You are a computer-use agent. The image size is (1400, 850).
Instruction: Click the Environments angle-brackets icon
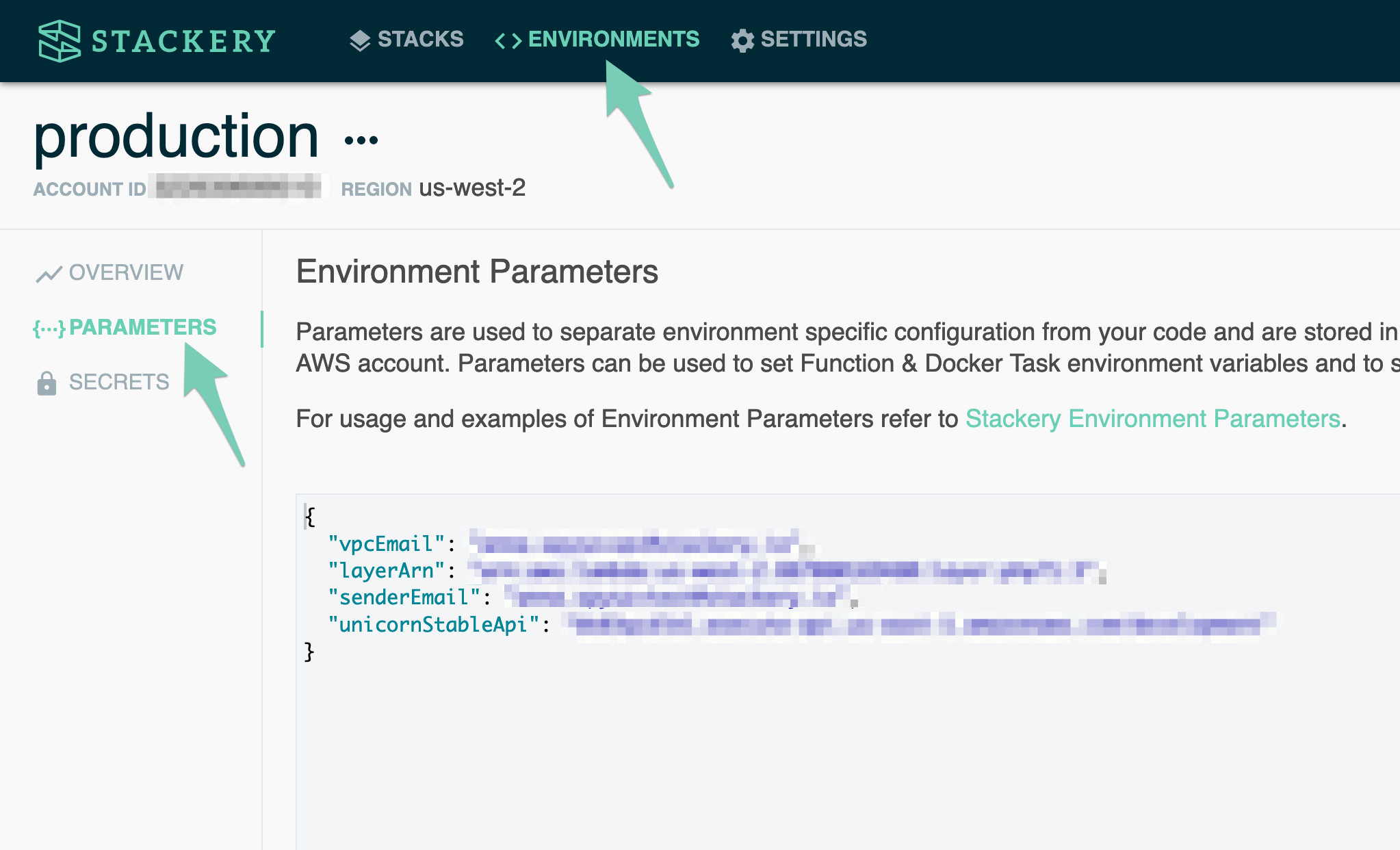pyautogui.click(x=508, y=41)
